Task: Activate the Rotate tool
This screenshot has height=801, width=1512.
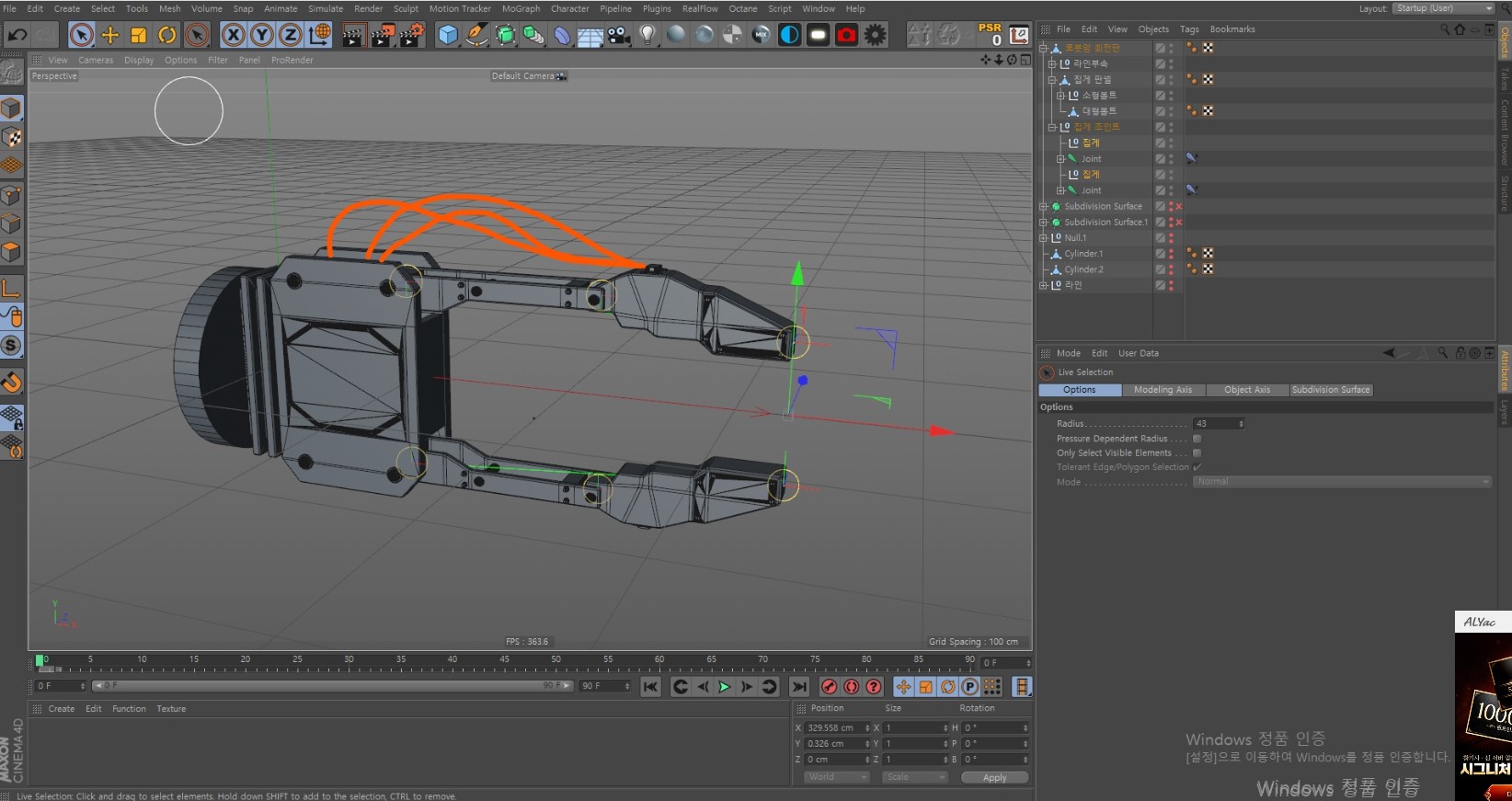Action: 167,35
